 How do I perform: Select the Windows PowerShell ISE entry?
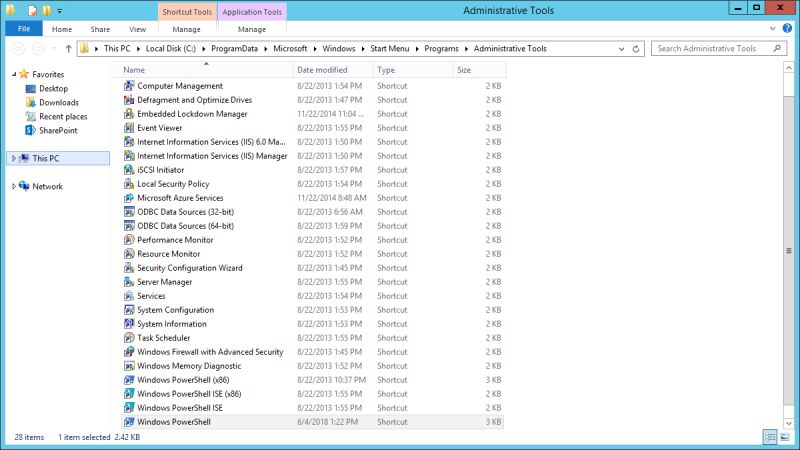pos(313,408)
